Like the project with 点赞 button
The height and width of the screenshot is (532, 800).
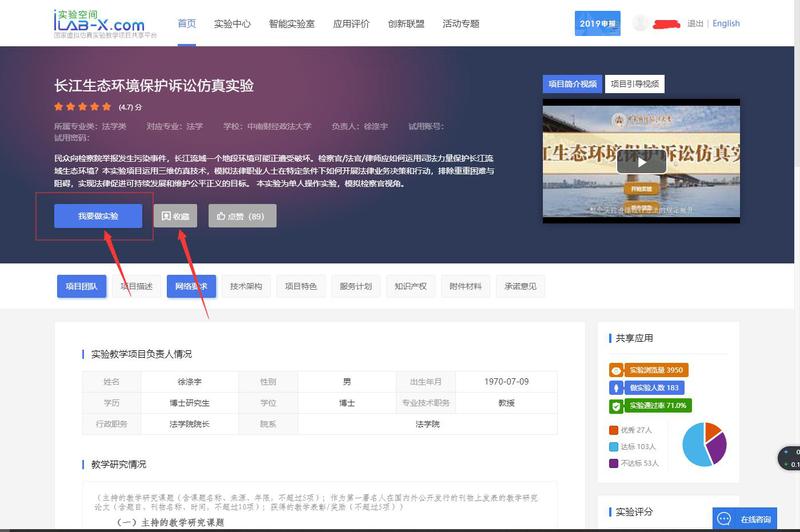tap(242, 216)
